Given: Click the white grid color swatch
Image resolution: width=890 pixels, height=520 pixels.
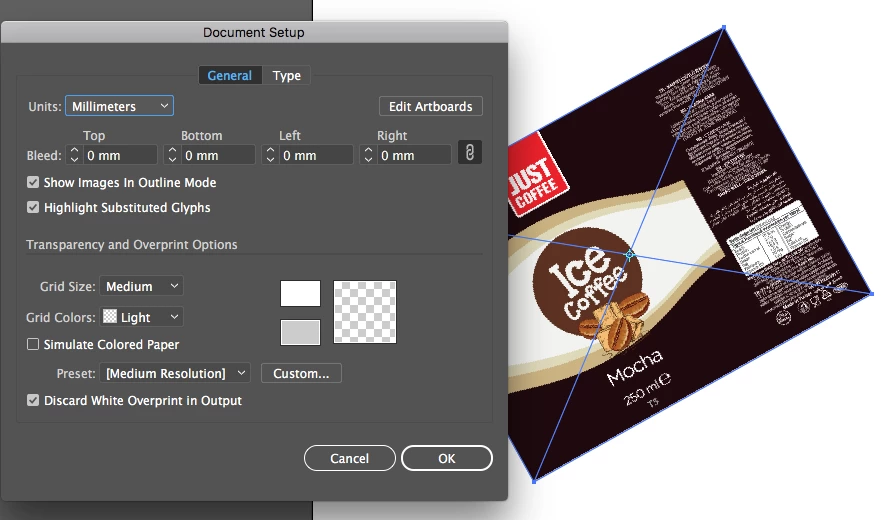Looking at the screenshot, I should pos(300,293).
